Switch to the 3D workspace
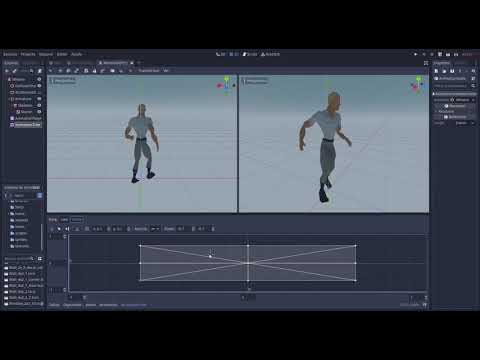Image resolution: width=480 pixels, height=360 pixels. pyautogui.click(x=234, y=54)
